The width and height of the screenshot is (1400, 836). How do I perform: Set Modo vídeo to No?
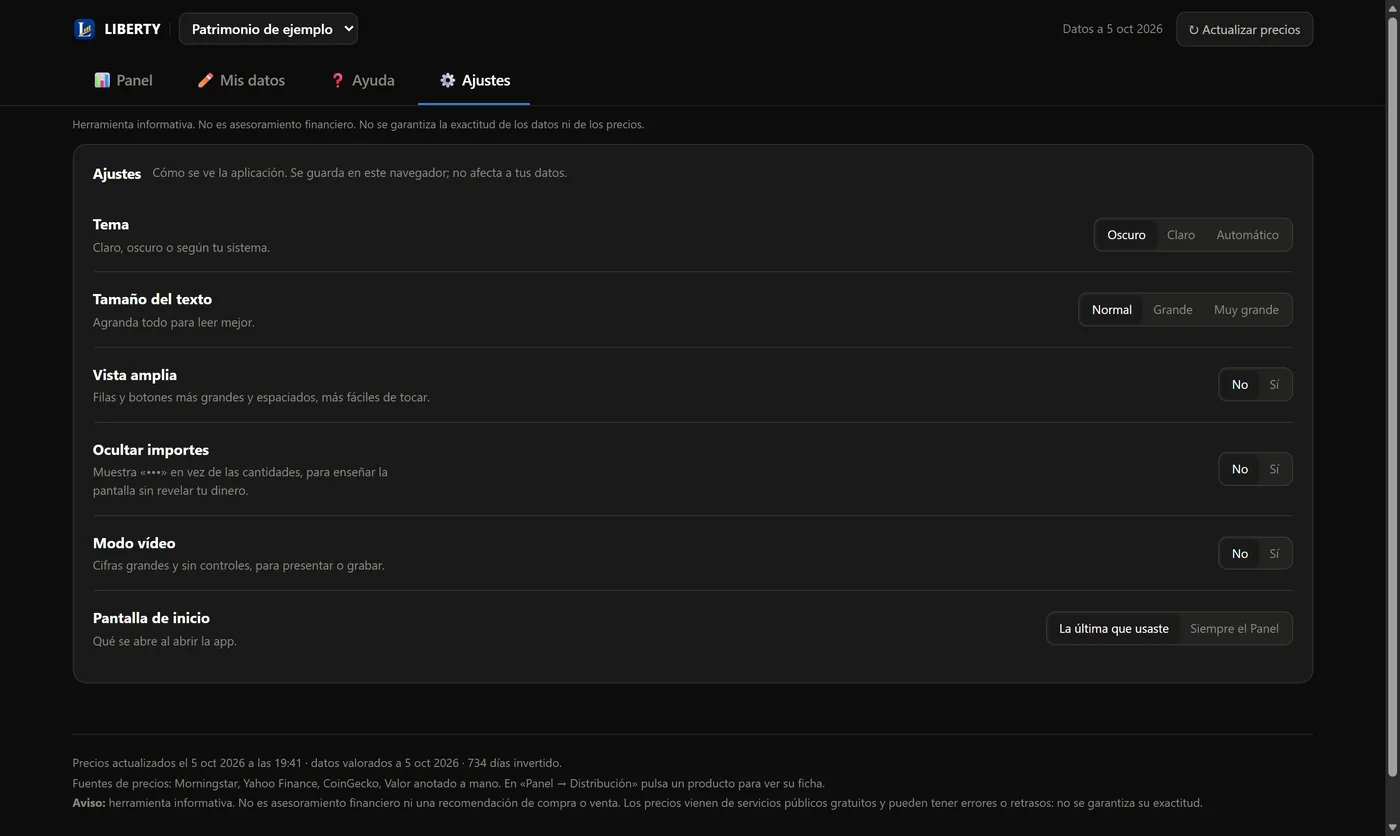pos(1240,554)
